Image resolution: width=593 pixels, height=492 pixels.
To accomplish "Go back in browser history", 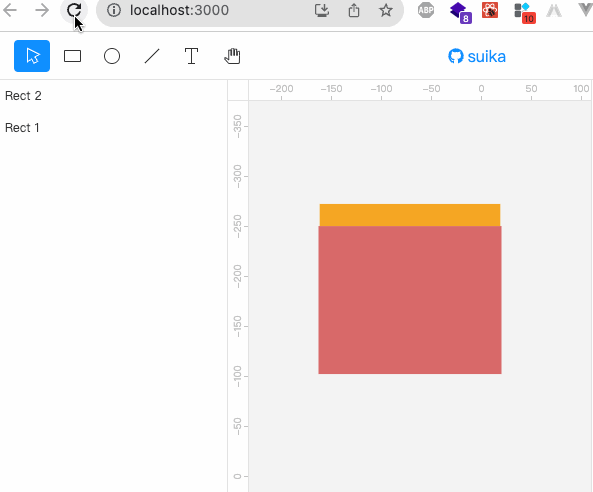I will (x=10, y=10).
